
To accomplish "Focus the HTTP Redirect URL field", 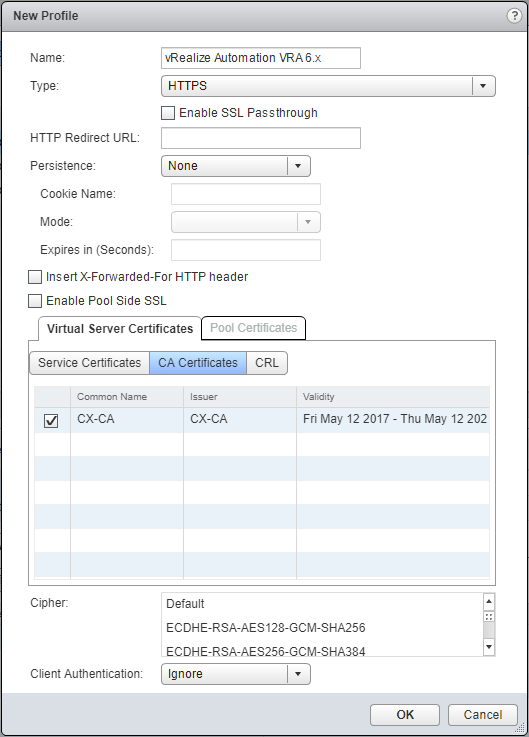I will pyautogui.click(x=261, y=138).
